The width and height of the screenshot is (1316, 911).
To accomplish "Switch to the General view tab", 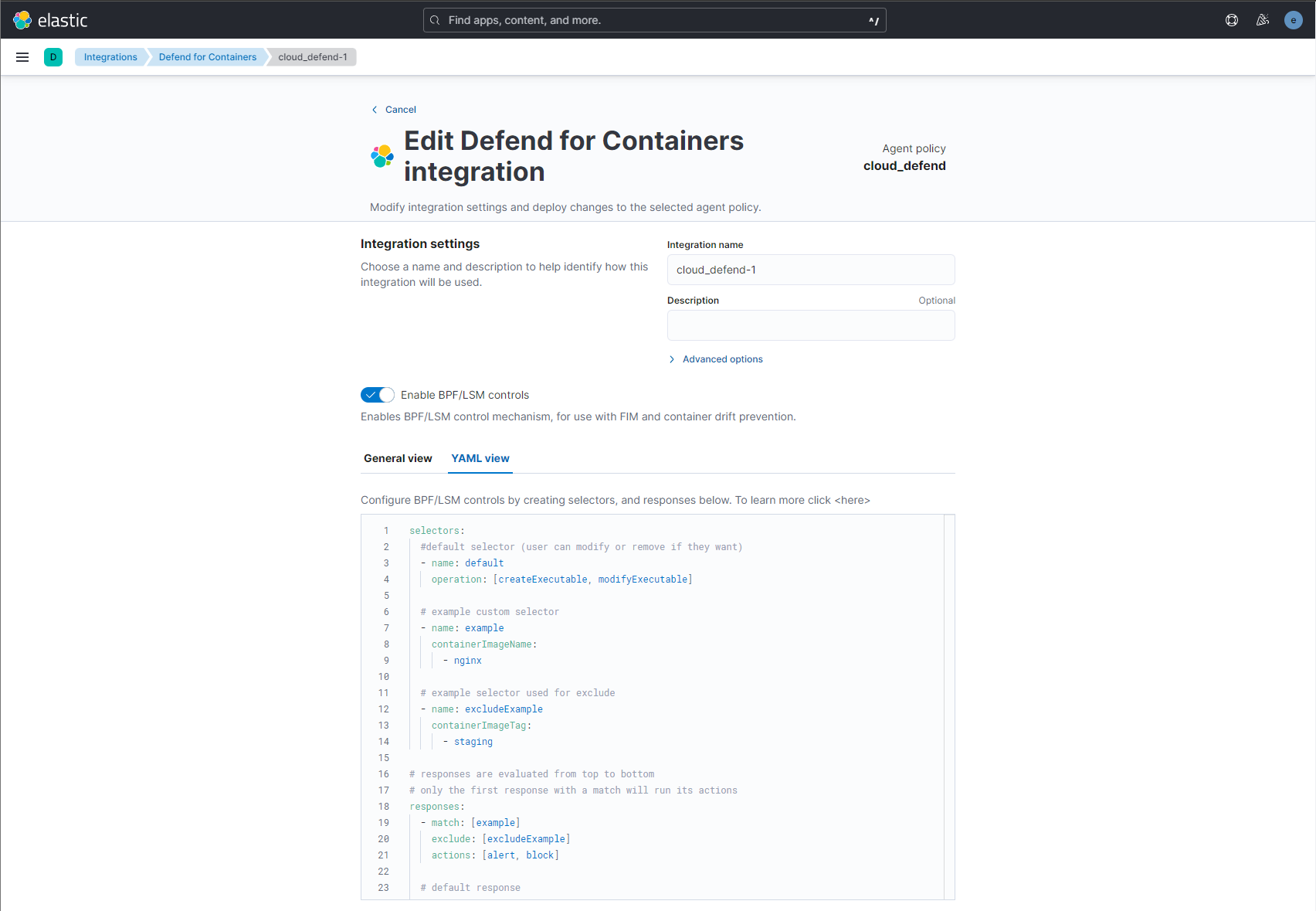I will tap(398, 458).
